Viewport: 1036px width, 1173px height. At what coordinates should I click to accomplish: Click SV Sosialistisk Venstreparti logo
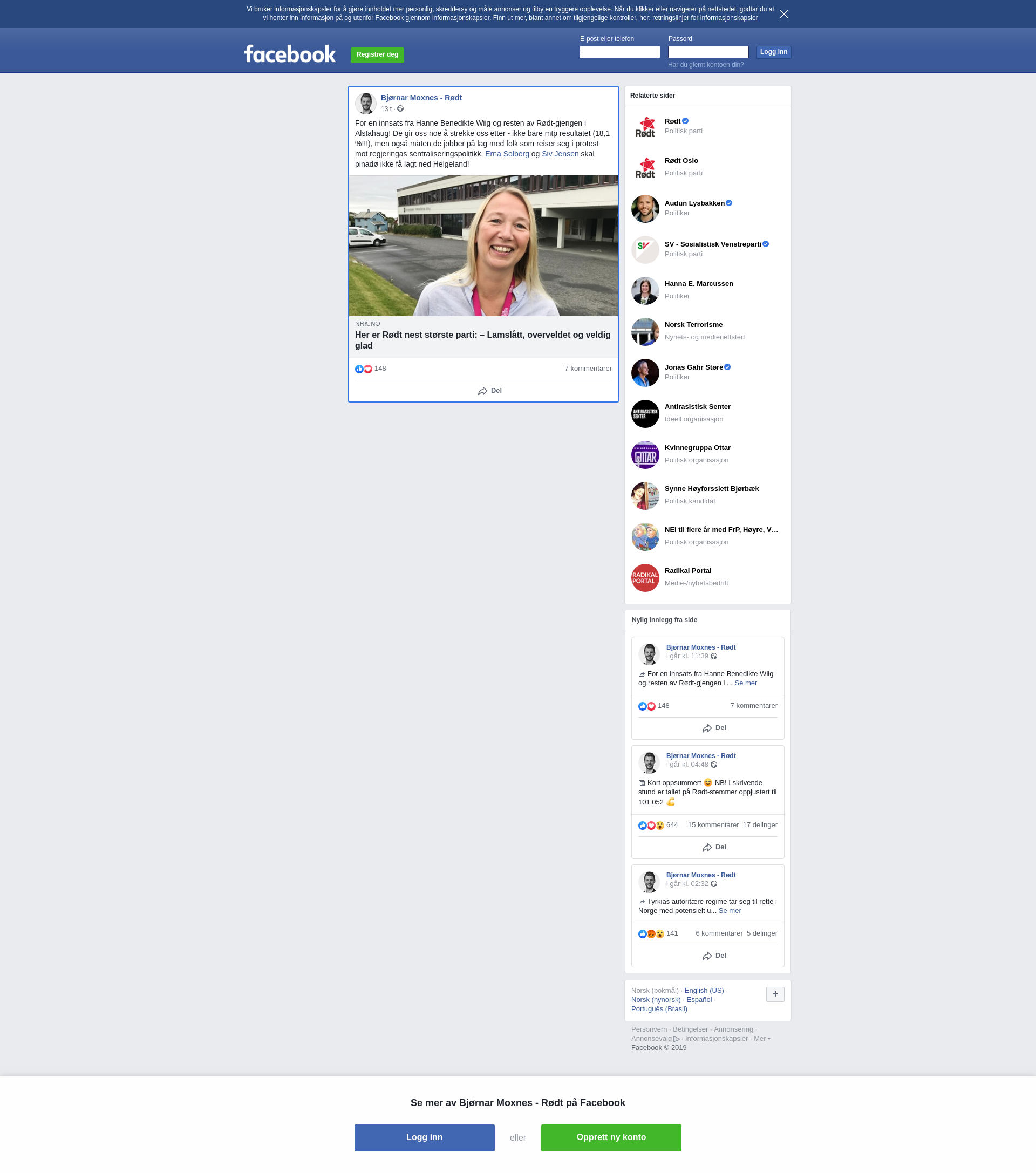pos(645,250)
